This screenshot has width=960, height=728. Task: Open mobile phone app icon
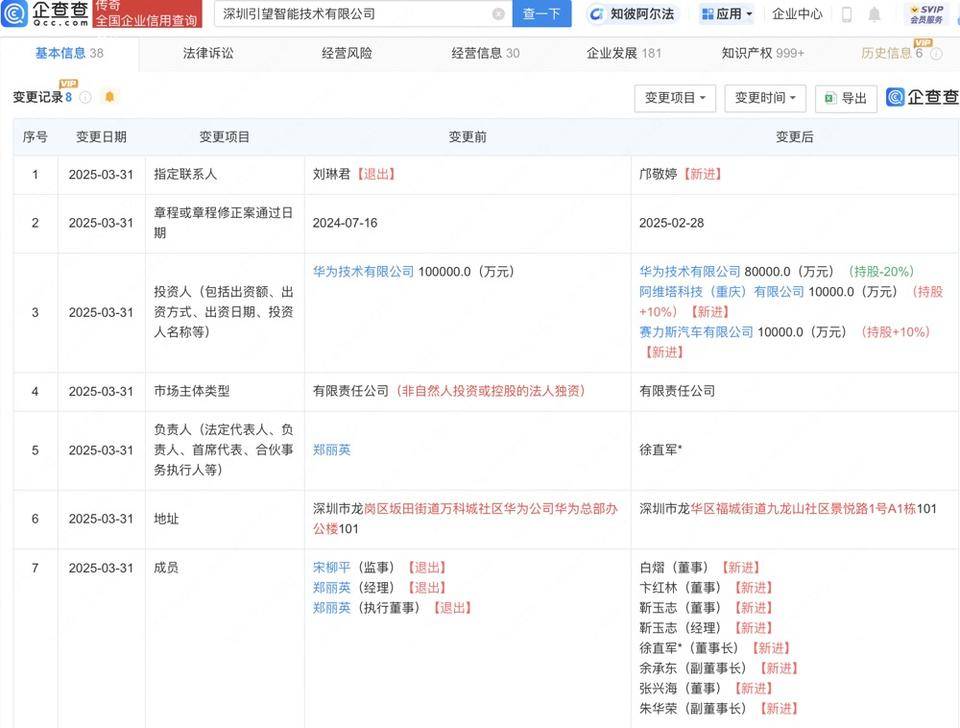pos(847,14)
